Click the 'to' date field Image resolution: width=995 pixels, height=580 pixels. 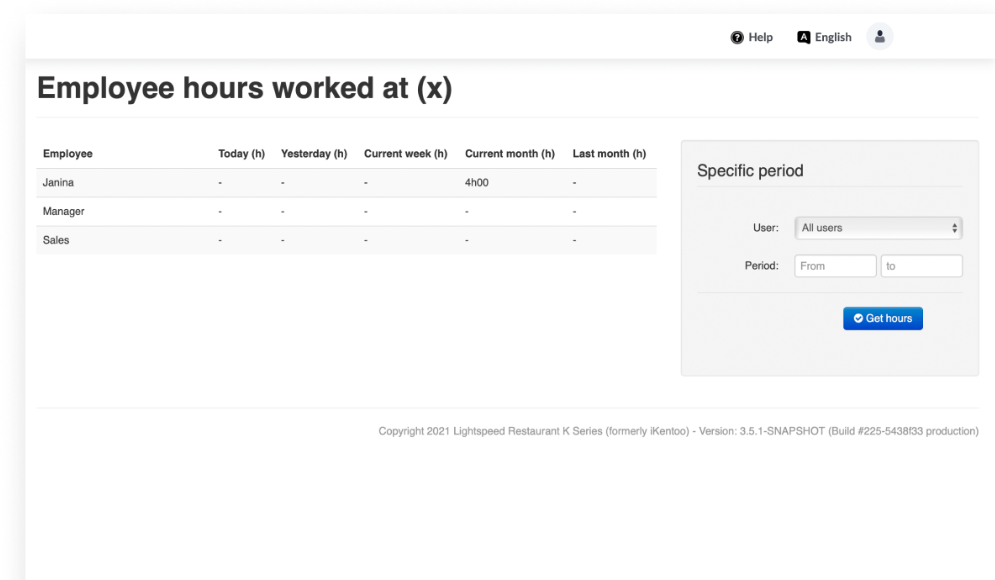pyautogui.click(x=921, y=266)
